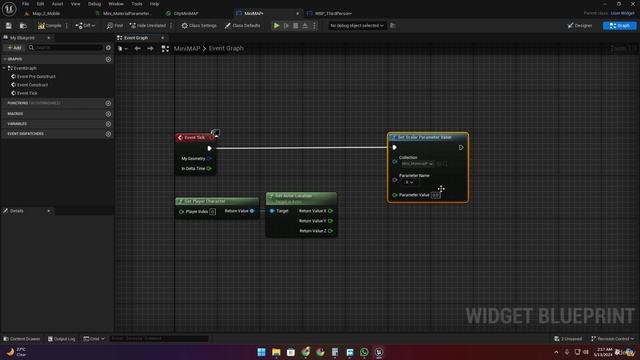Add a new graph with GRAPHS plus icon
This screenshot has height=360, width=640.
point(108,59)
